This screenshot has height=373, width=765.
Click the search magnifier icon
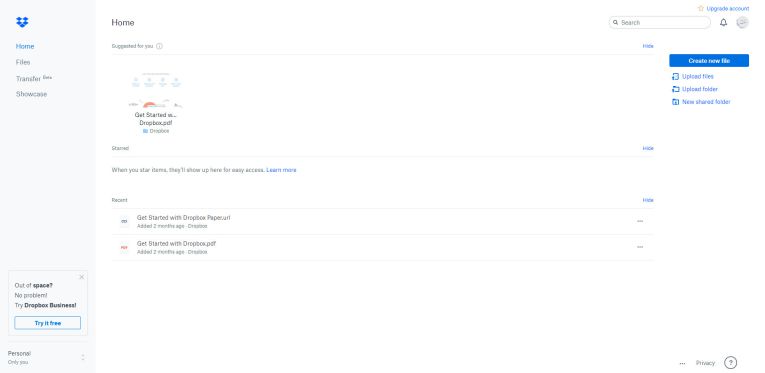(615, 22)
